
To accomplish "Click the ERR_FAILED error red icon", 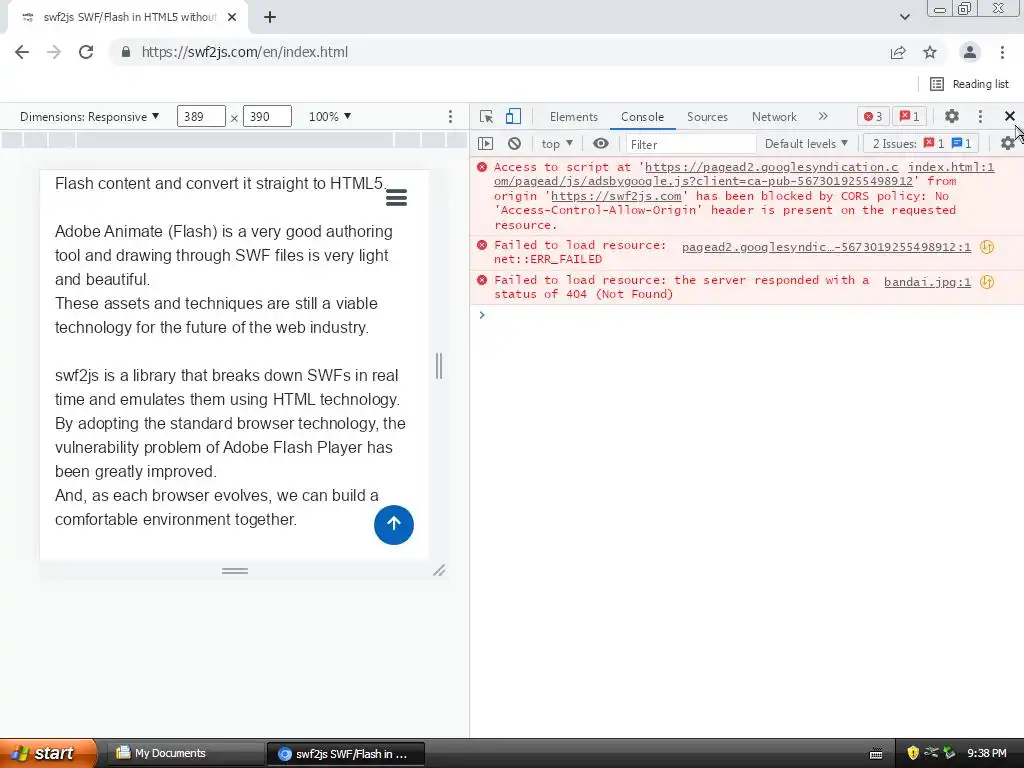I will point(482,245).
